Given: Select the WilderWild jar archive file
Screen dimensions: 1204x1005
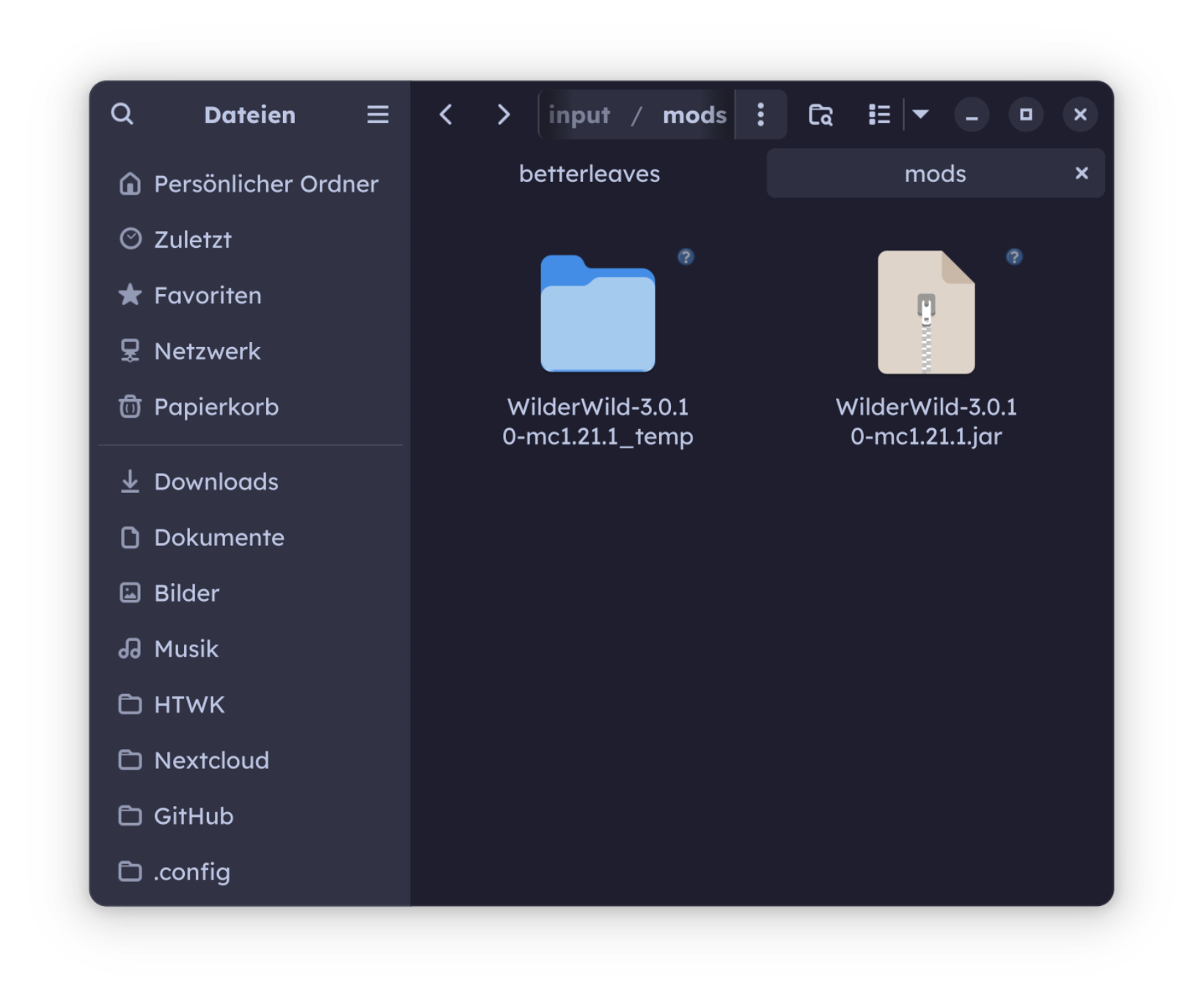Looking at the screenshot, I should tap(926, 314).
